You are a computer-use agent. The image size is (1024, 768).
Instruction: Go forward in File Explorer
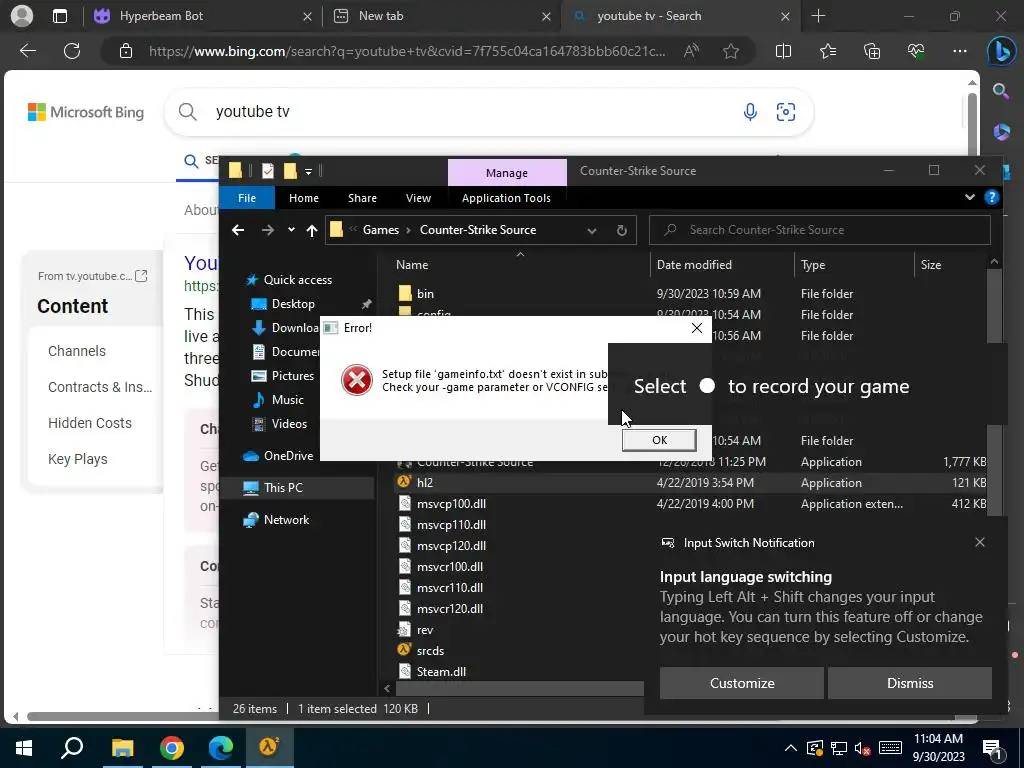pos(268,230)
